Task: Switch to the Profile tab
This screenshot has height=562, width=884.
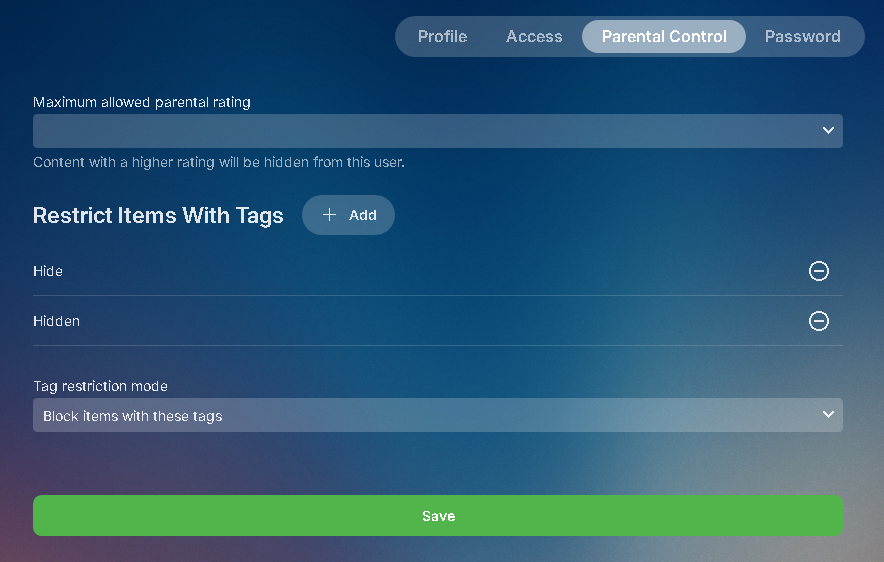Action: coord(443,37)
